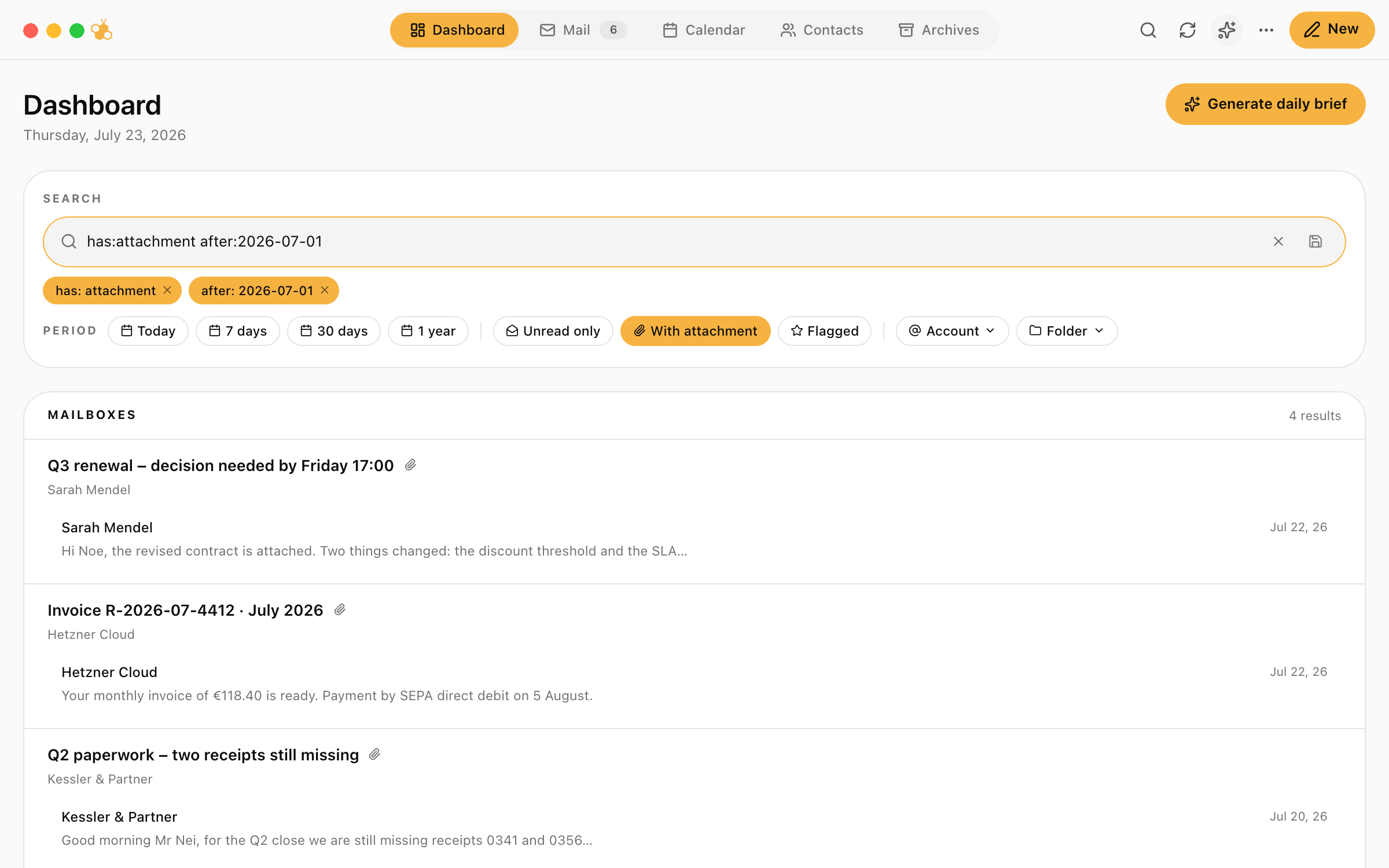Select Hetzner Cloud message preview row
The height and width of the screenshot is (868, 1389).
tap(694, 684)
